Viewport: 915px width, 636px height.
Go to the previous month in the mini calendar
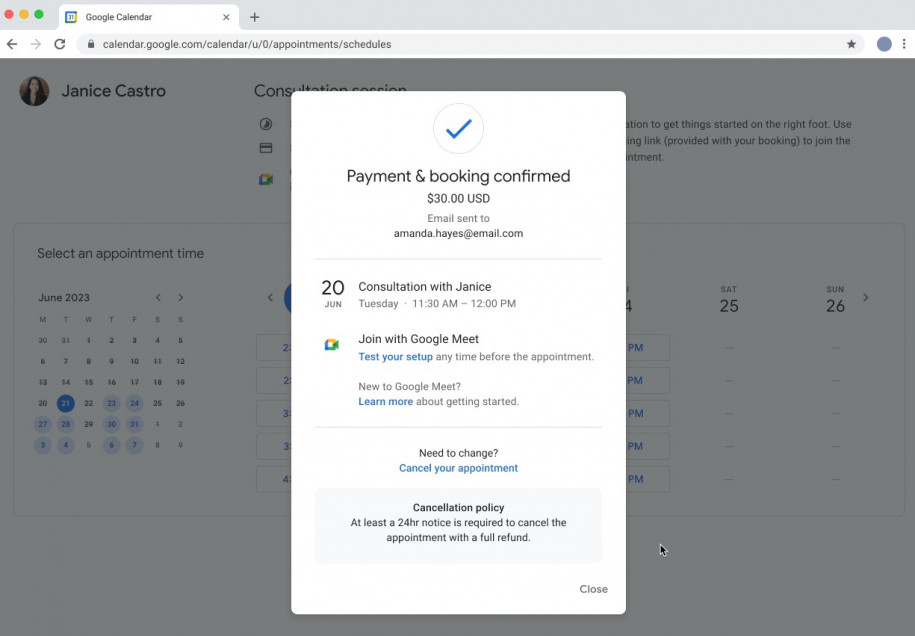click(x=158, y=297)
